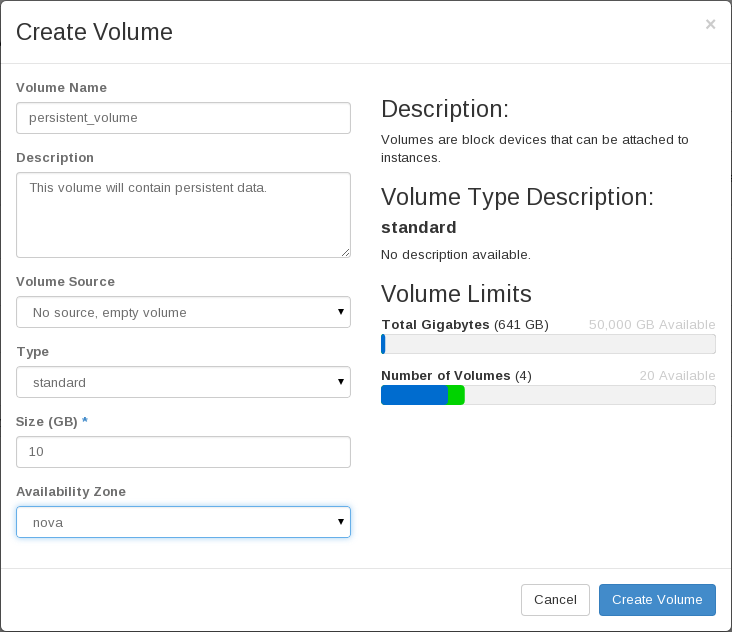Click the blue Create Volume button
Screen dimensions: 732x632
[x=657, y=600]
